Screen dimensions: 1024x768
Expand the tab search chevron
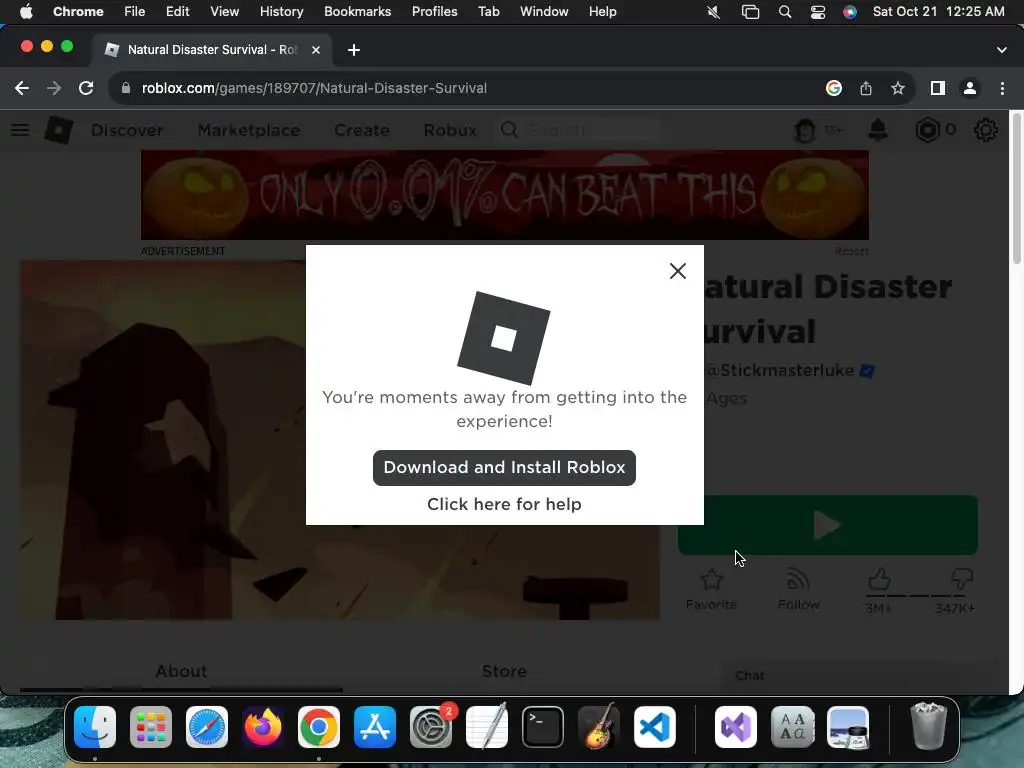pyautogui.click(x=1002, y=50)
